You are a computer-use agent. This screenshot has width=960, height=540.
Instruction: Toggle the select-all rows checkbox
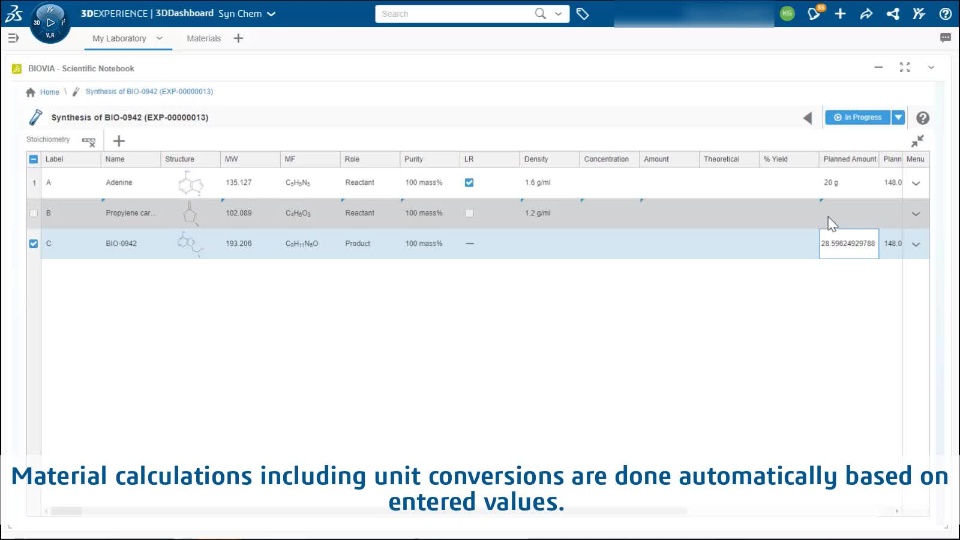click(x=34, y=159)
